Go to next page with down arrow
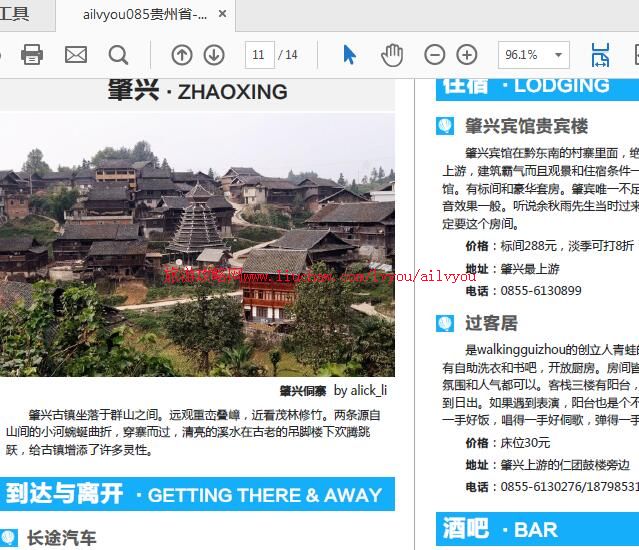Image resolution: width=639 pixels, height=550 pixels. 214,54
